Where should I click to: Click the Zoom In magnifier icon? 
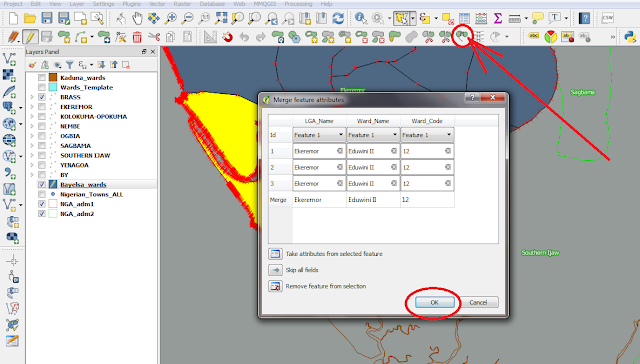(171, 18)
